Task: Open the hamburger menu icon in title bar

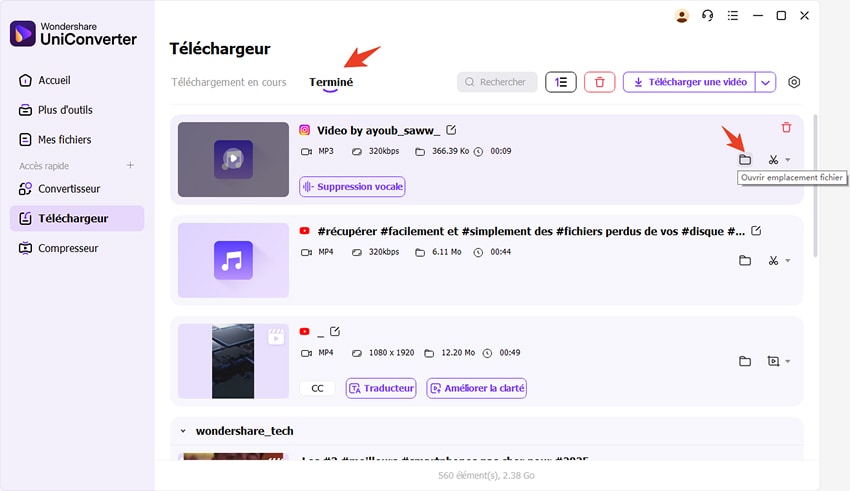Action: [x=732, y=16]
